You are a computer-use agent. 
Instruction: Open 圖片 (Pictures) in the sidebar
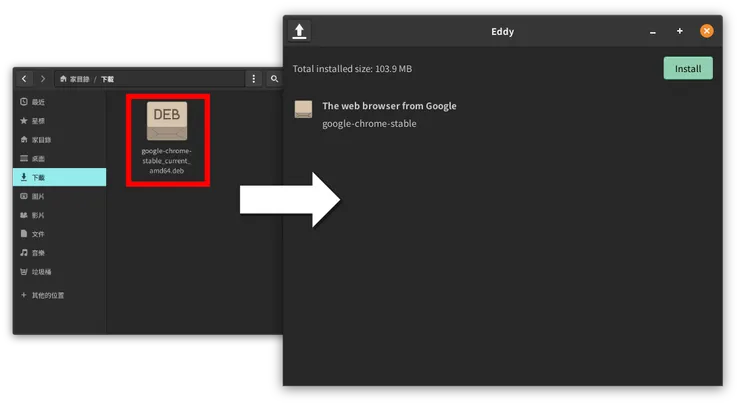click(x=59, y=196)
